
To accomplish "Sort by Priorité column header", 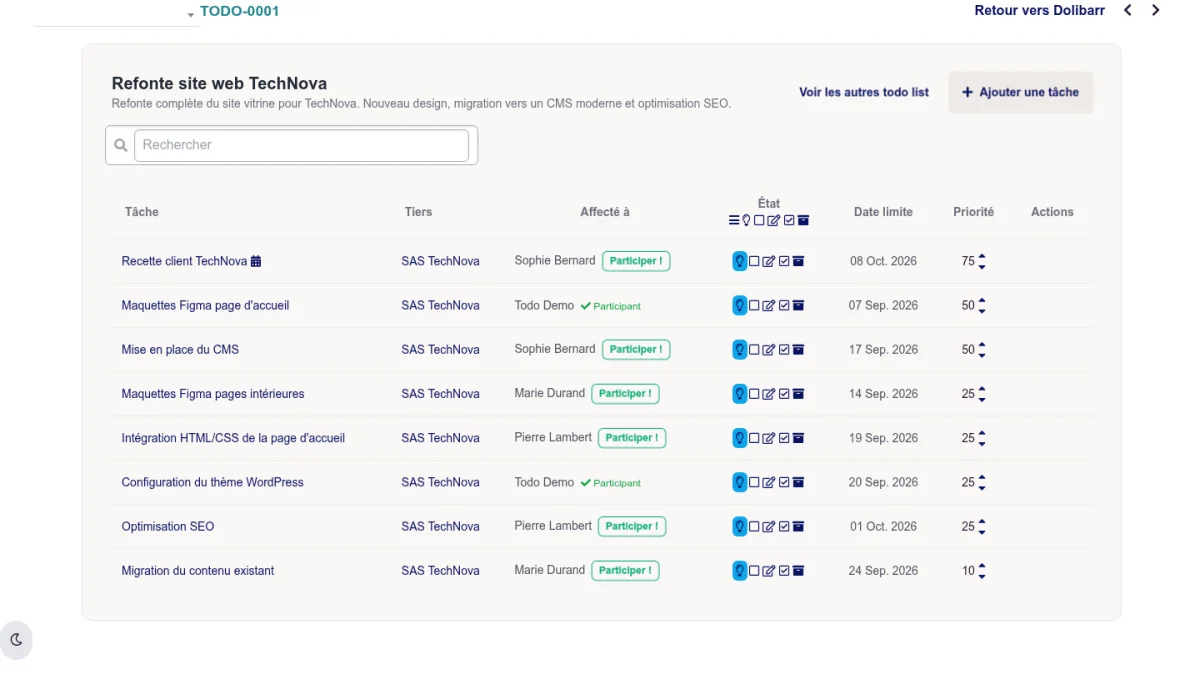I will [973, 212].
